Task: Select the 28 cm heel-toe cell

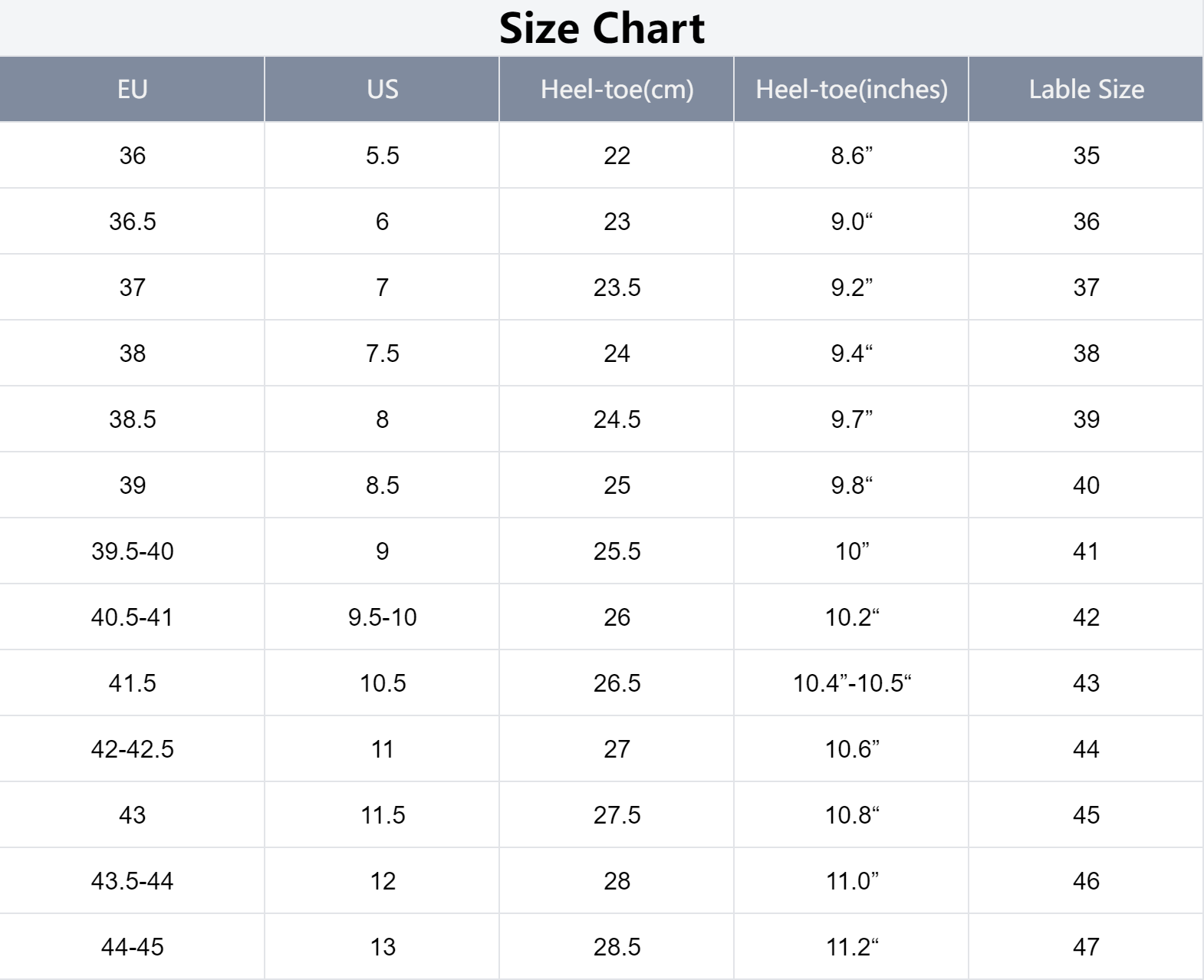Action: click(617, 881)
